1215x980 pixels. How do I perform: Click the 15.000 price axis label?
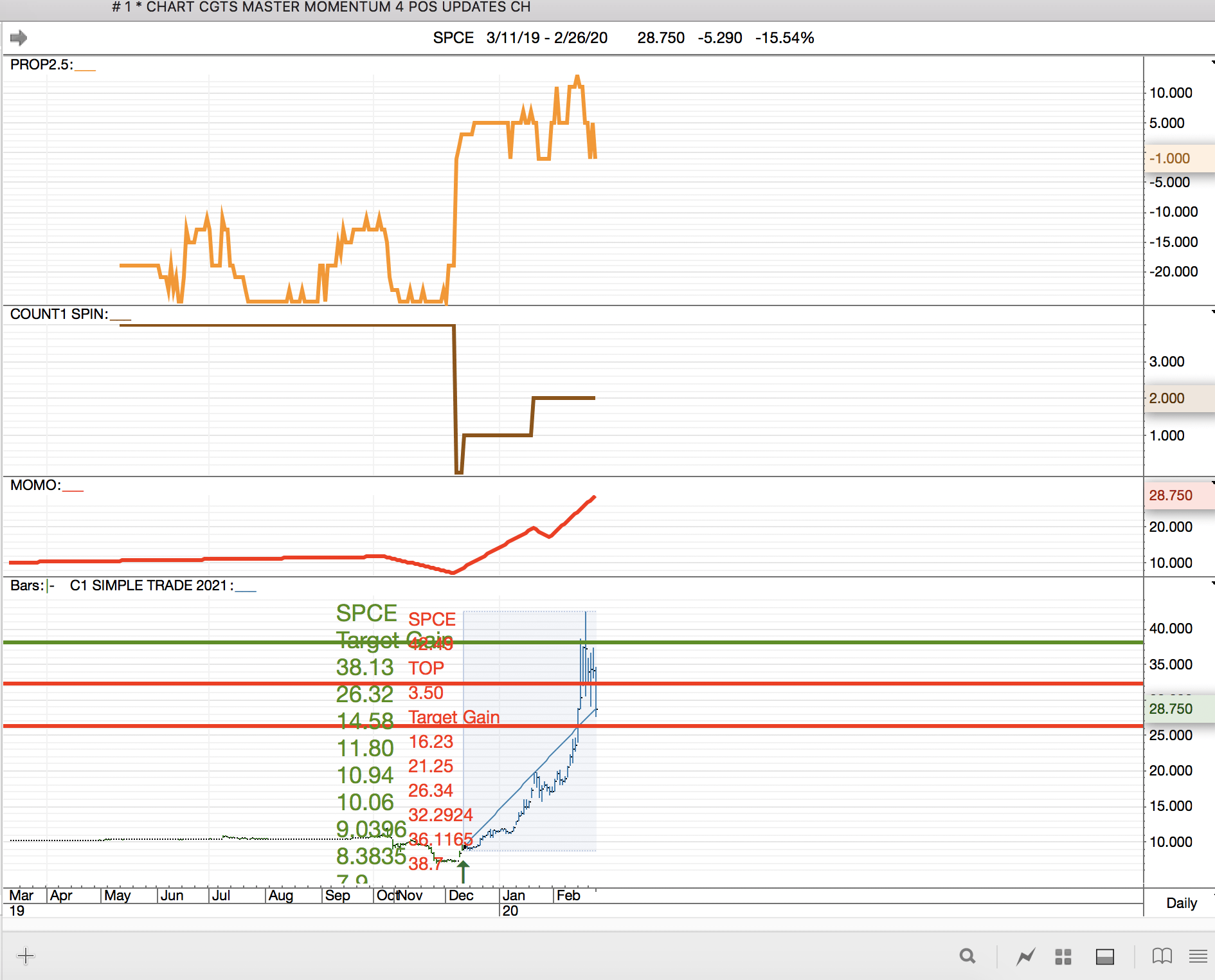[1171, 806]
